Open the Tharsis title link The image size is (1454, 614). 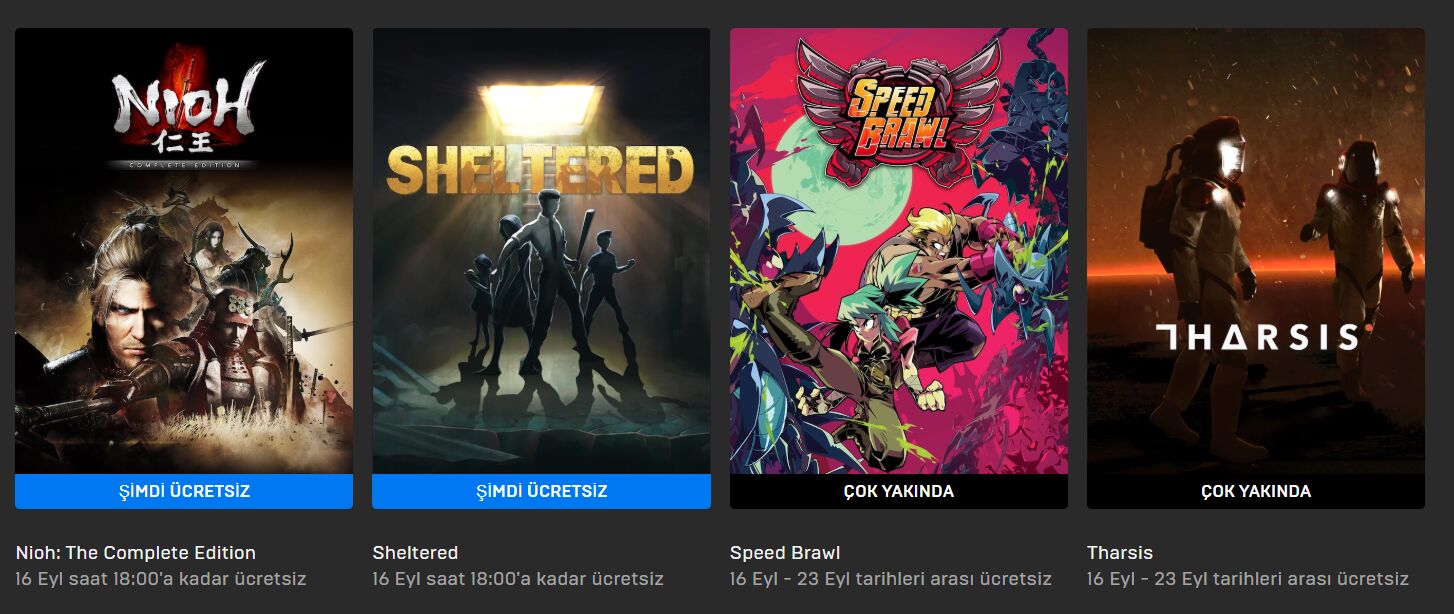[1120, 553]
